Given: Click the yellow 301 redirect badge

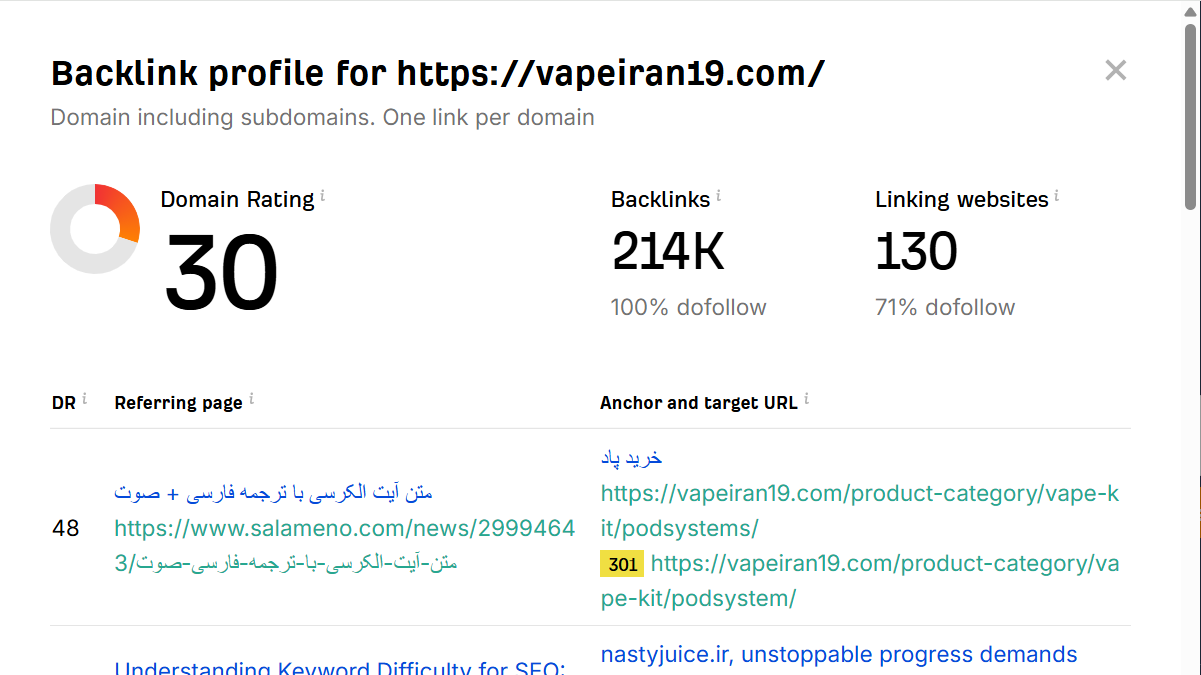Looking at the screenshot, I should (x=622, y=564).
